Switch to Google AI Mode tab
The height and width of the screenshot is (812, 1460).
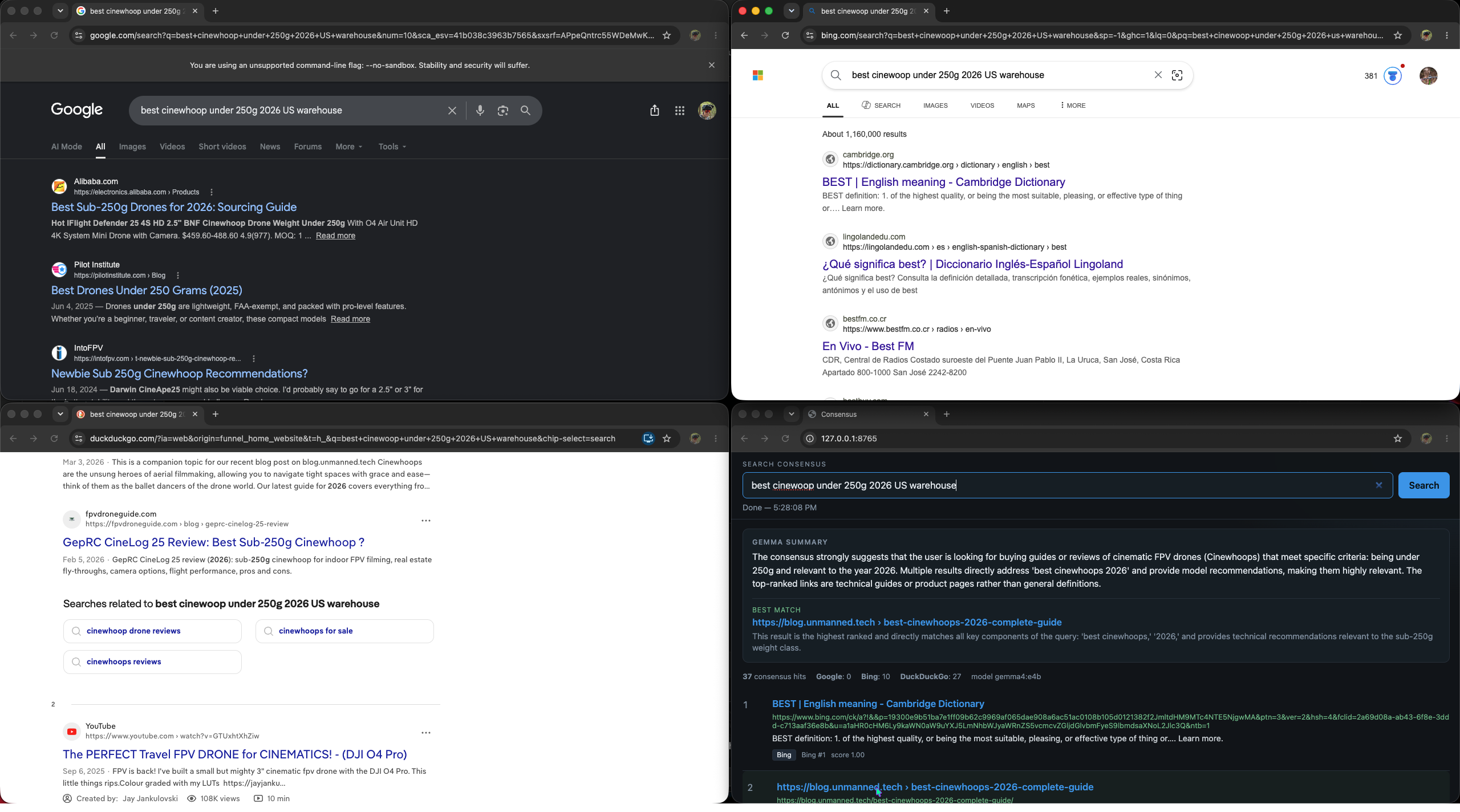pos(66,147)
